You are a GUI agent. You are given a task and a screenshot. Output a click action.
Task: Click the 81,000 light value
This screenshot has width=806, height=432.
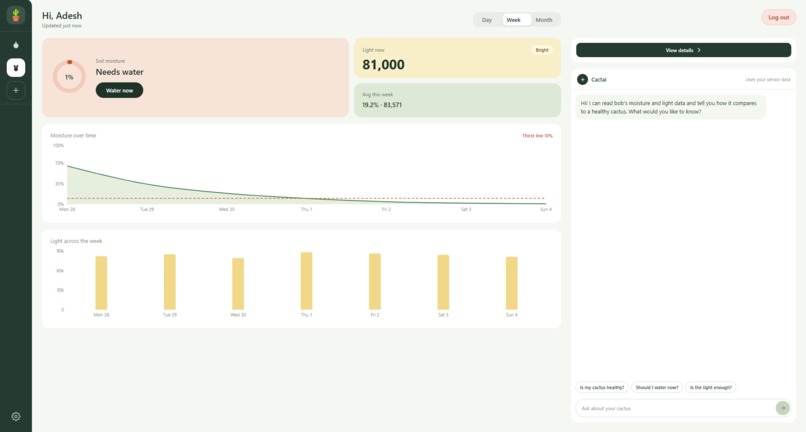click(383, 65)
